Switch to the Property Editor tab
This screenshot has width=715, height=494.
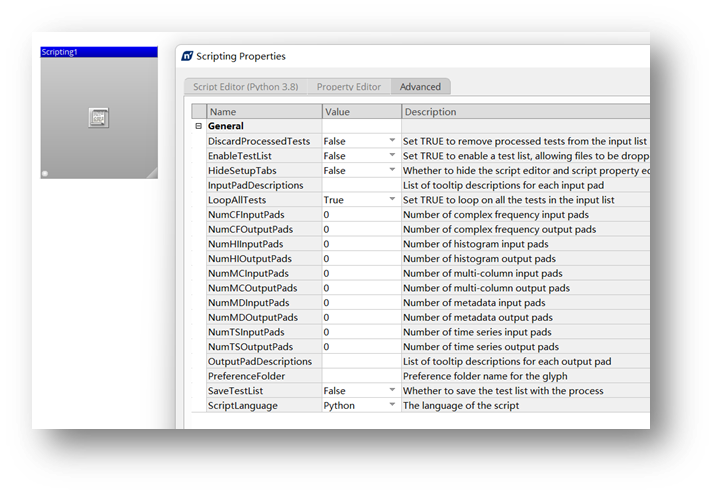(x=349, y=87)
